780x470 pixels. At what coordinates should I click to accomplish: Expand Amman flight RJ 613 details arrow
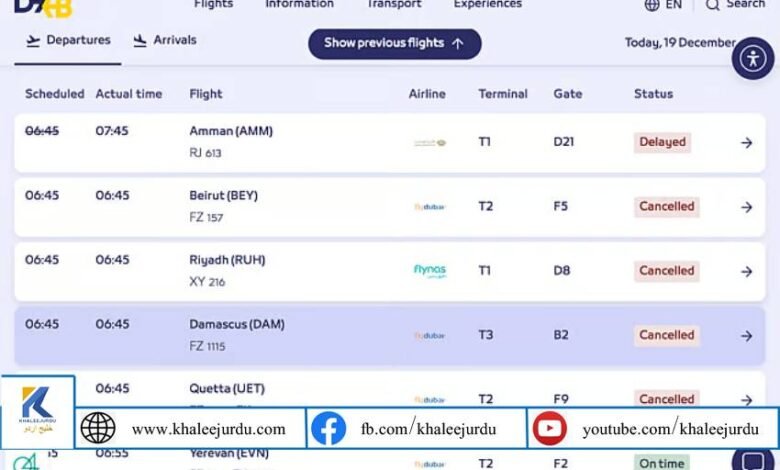746,142
